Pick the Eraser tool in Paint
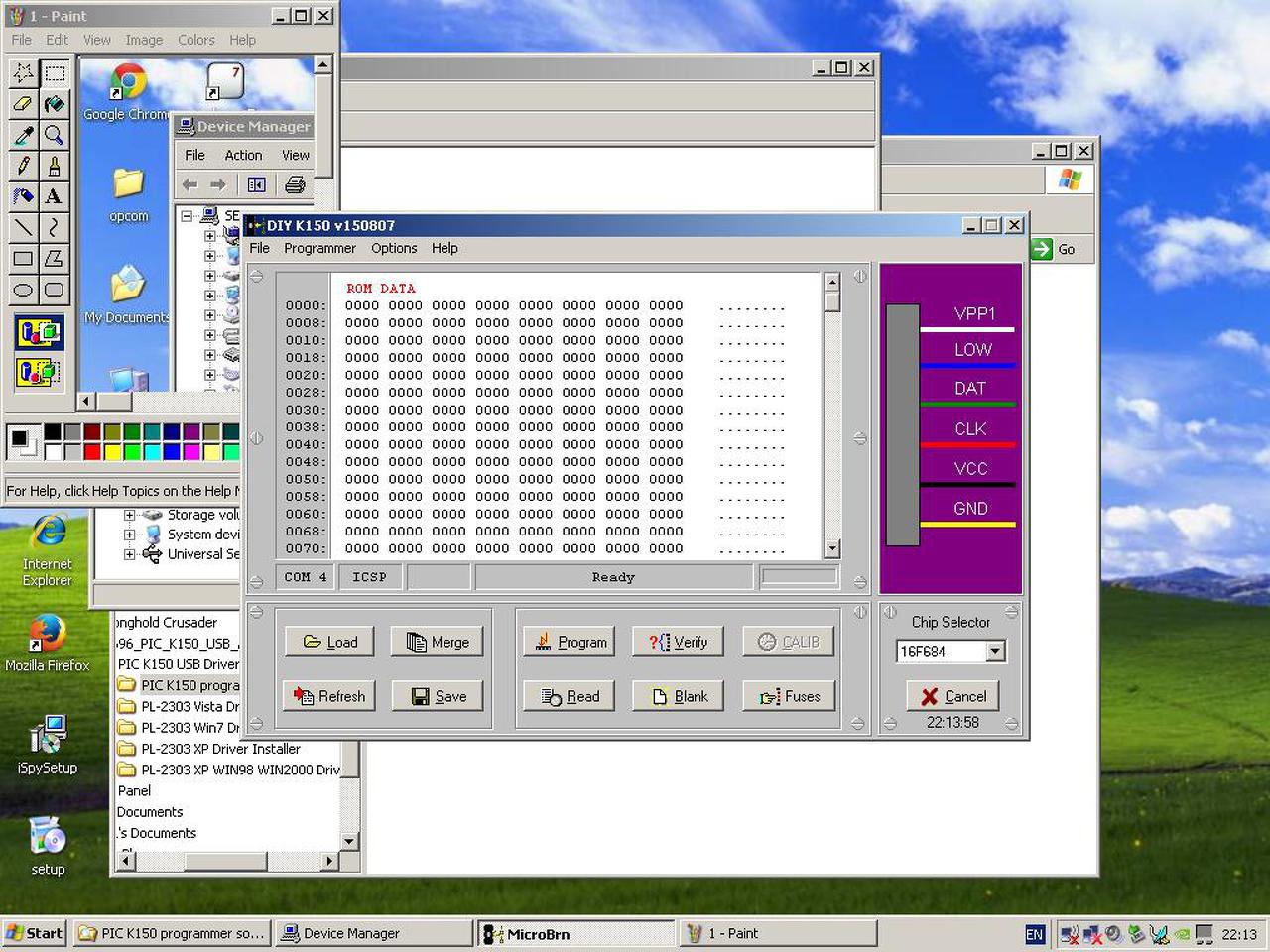 click(x=23, y=103)
